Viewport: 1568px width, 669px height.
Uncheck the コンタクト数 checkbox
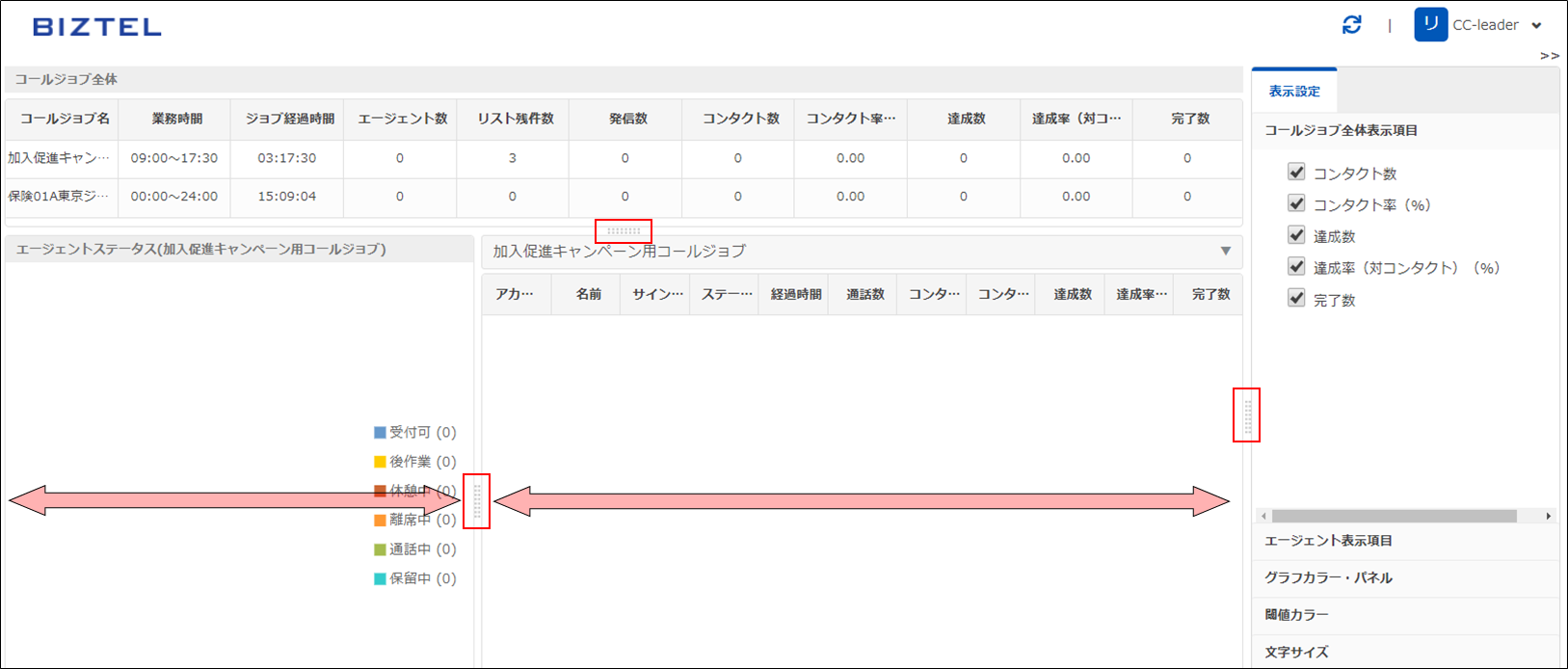coord(1296,173)
